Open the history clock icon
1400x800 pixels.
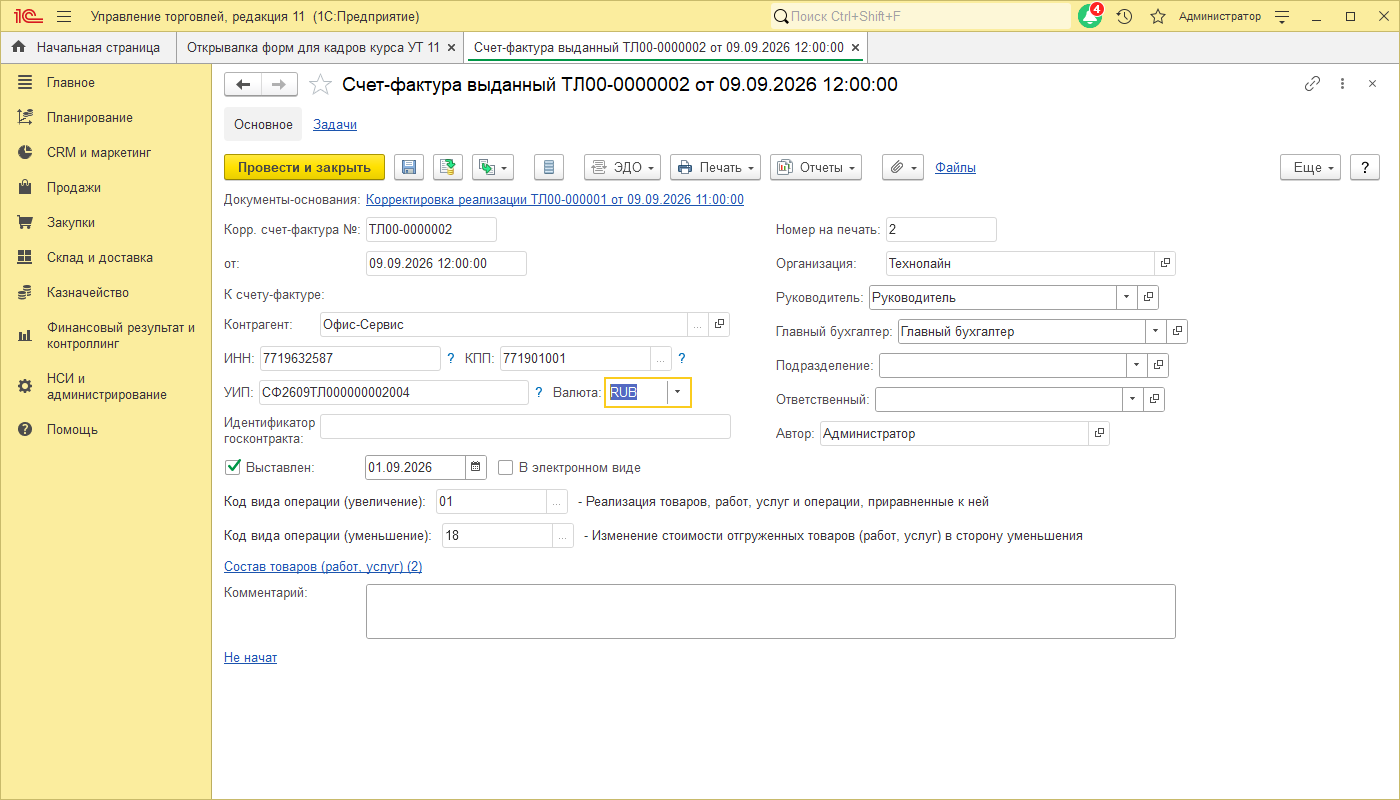[x=1125, y=17]
